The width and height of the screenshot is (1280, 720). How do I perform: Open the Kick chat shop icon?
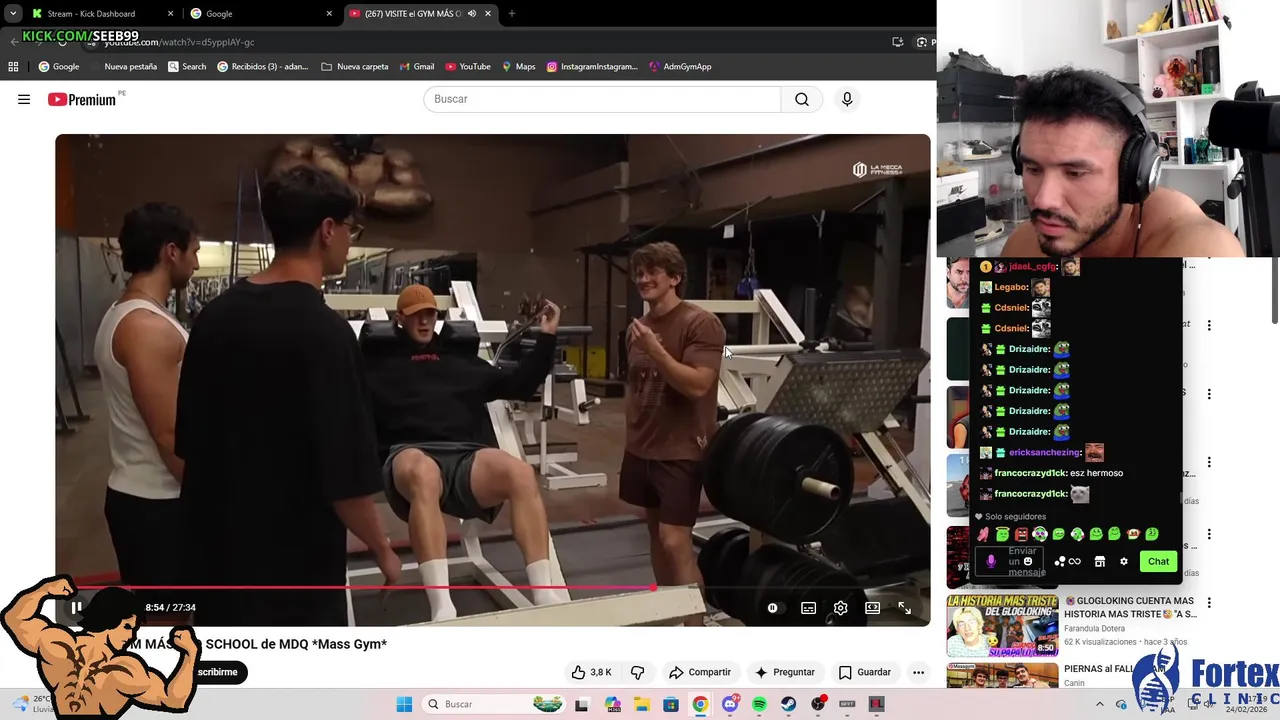tap(1099, 562)
